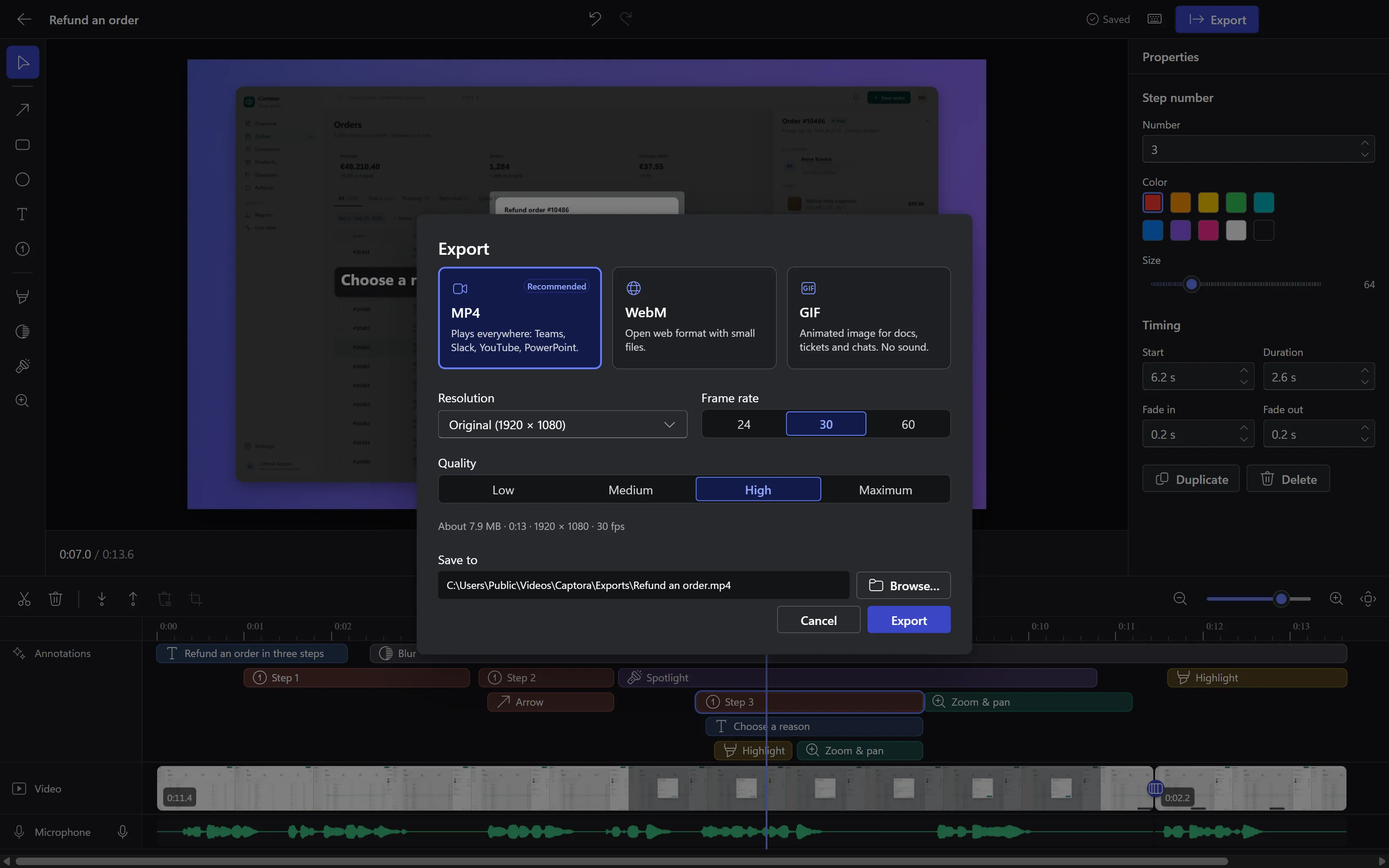Decrease the Fade out stepper

pos(1364,441)
